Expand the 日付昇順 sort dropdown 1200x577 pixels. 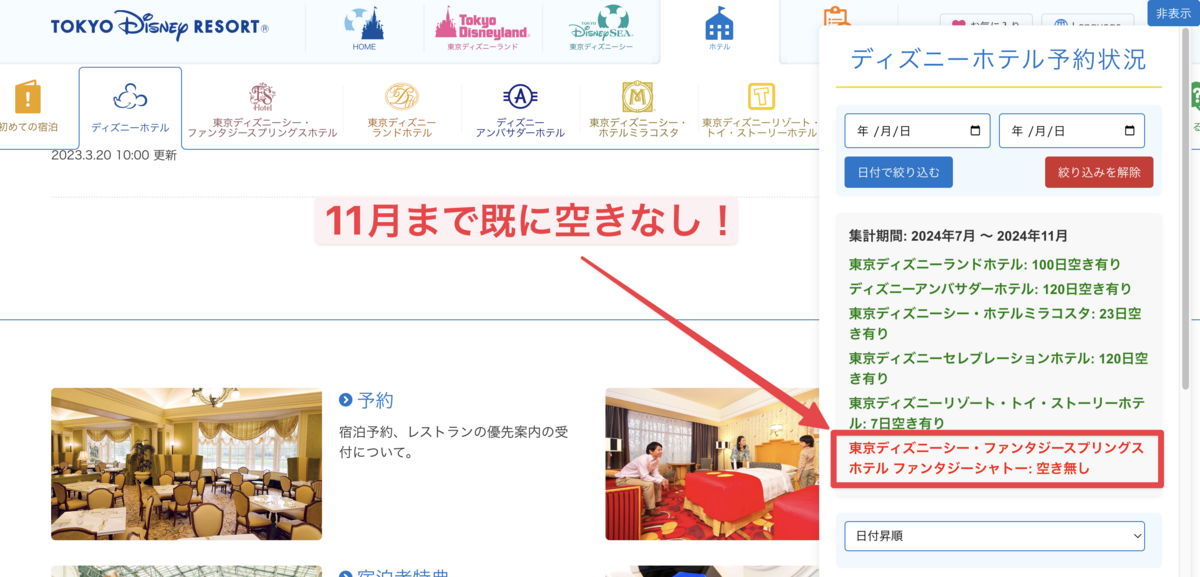[994, 536]
